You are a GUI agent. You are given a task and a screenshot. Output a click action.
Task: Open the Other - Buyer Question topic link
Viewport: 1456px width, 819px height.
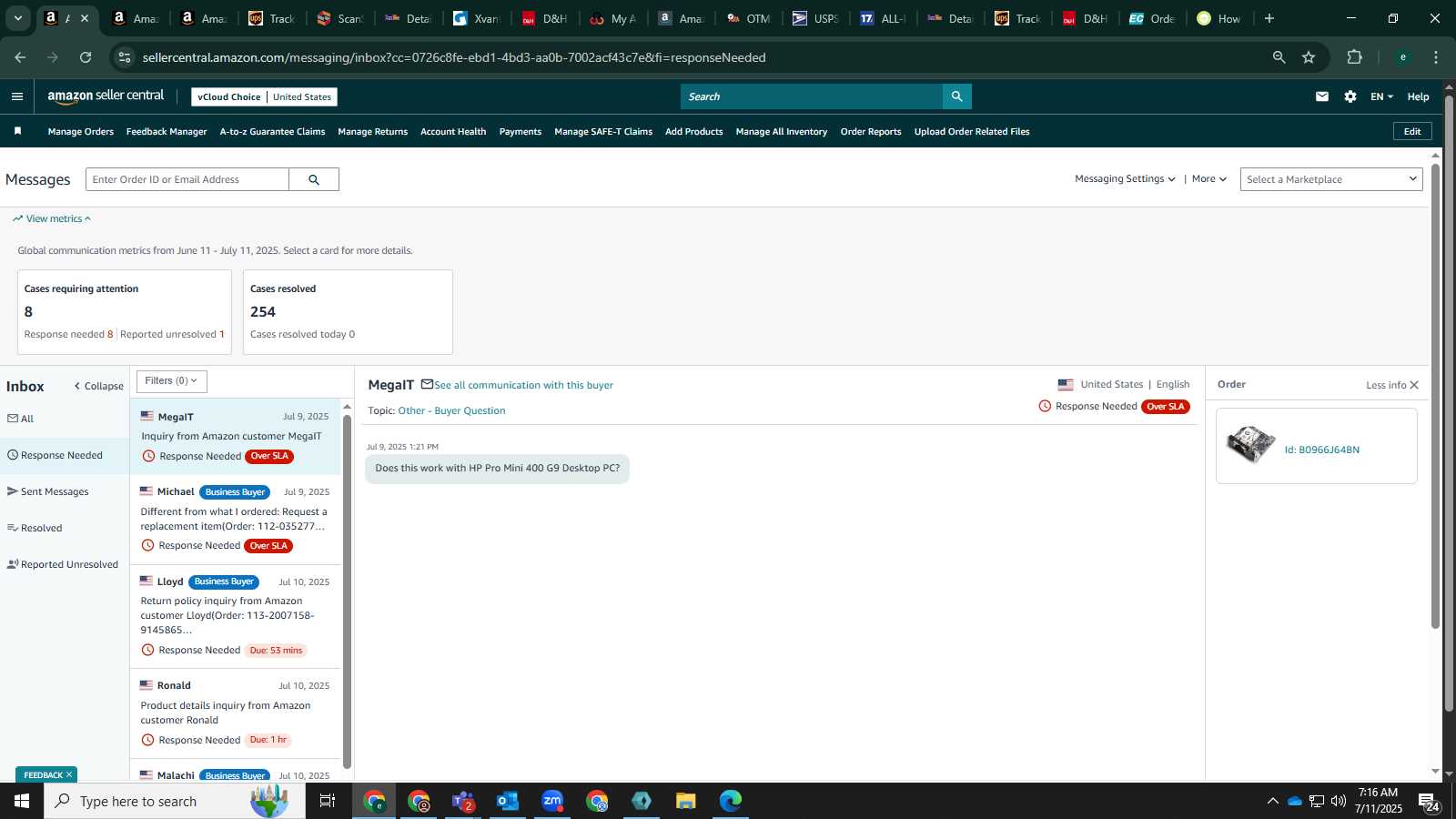tap(451, 410)
